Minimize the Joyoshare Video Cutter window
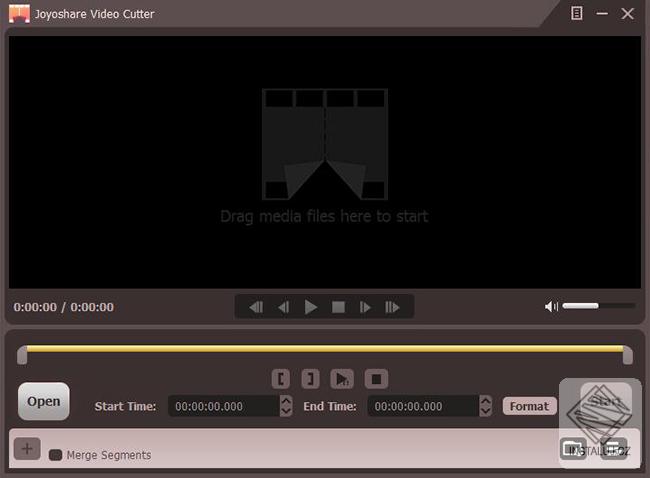The width and height of the screenshot is (650, 478). coord(602,14)
